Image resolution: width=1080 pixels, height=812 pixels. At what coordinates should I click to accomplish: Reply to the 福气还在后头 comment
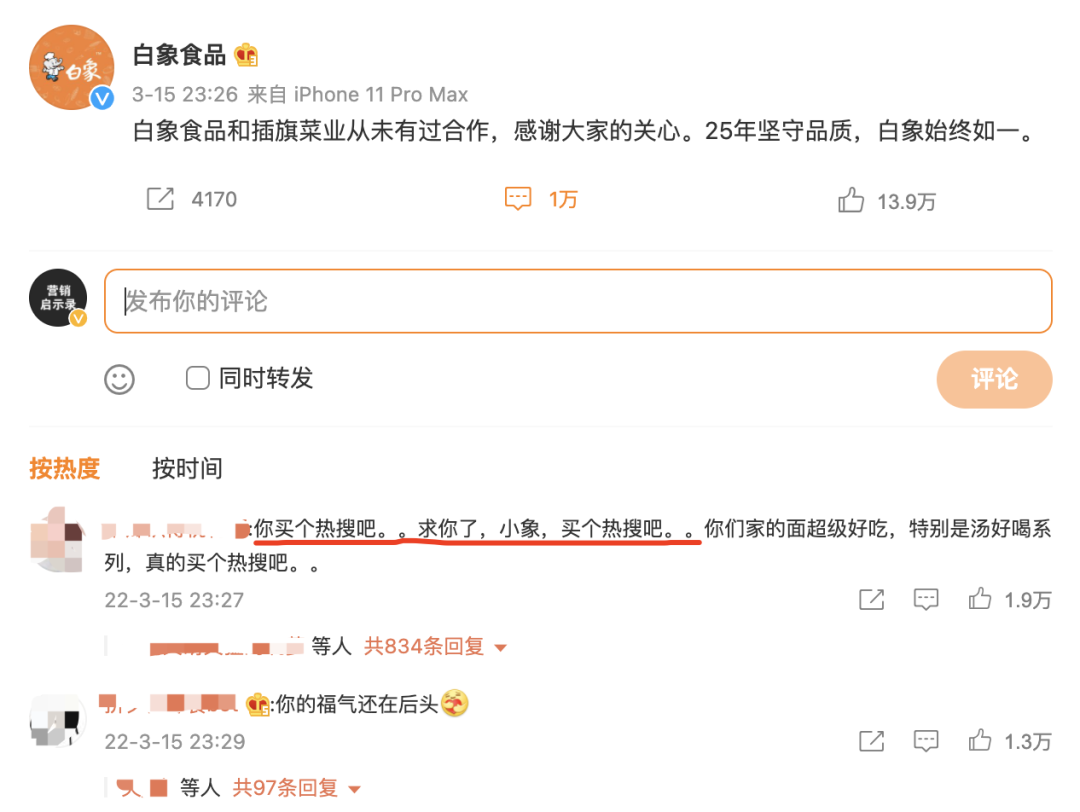(x=926, y=741)
